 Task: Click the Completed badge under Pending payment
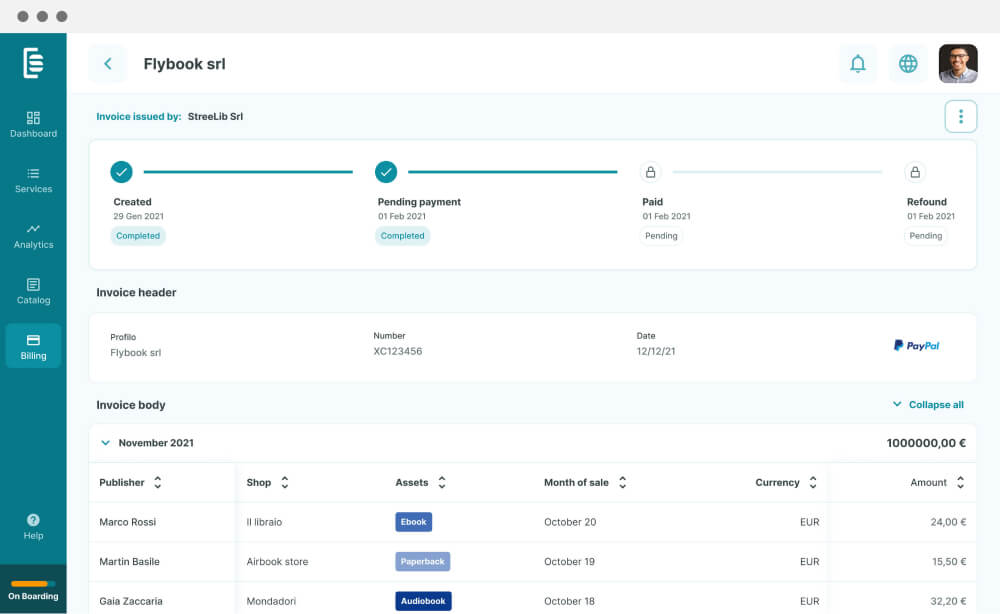coord(402,236)
